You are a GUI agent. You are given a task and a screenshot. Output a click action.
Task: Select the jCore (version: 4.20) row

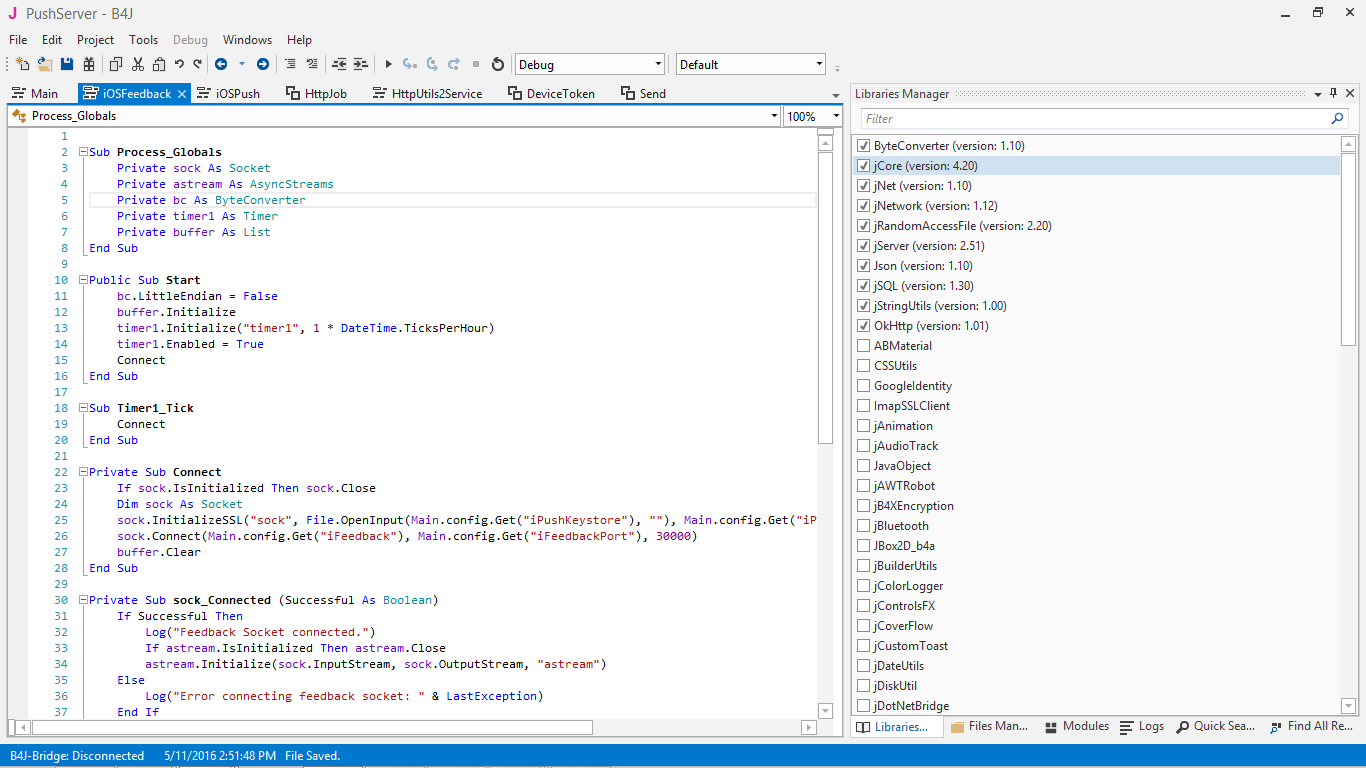[1096, 166]
